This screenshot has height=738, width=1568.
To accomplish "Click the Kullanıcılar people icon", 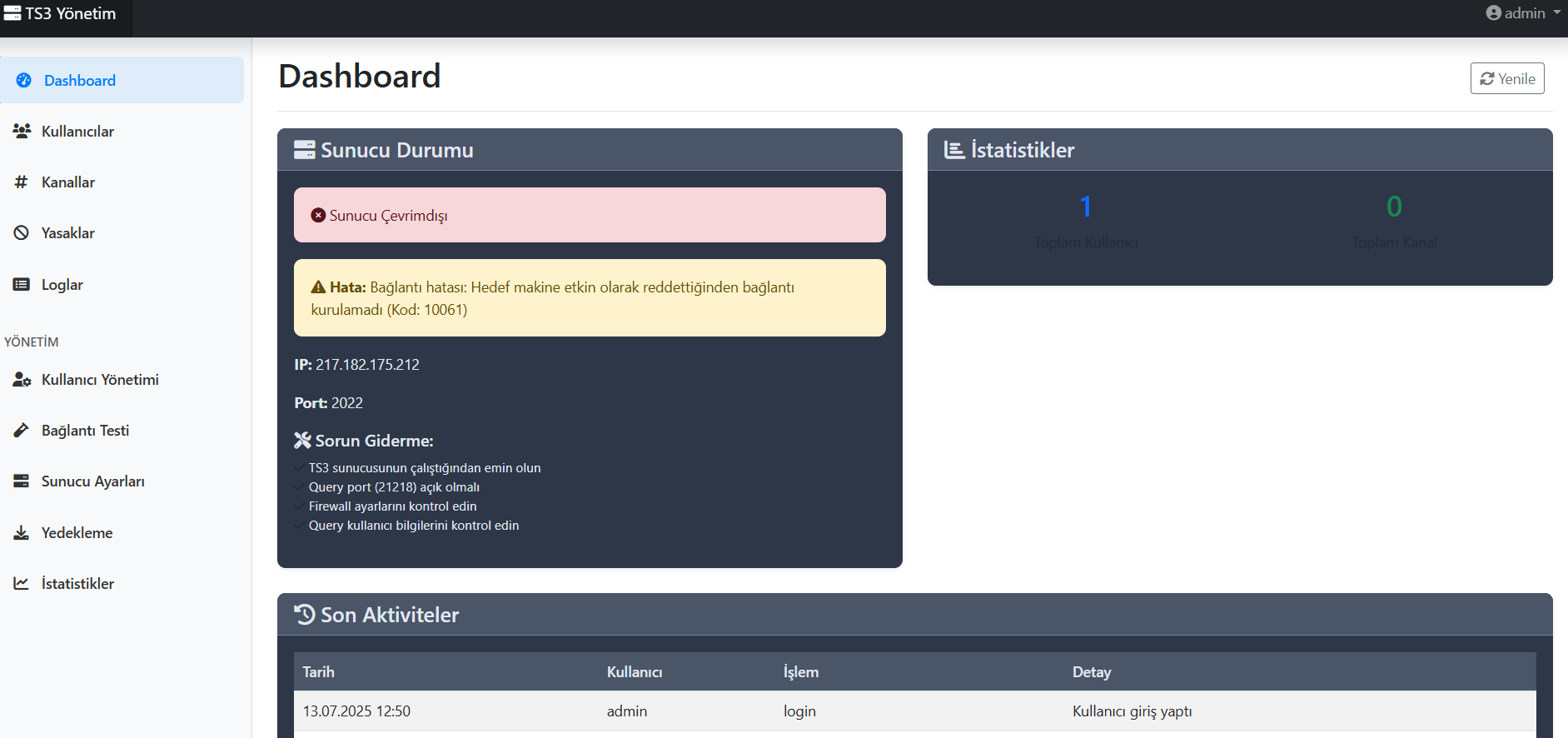I will coord(22,132).
